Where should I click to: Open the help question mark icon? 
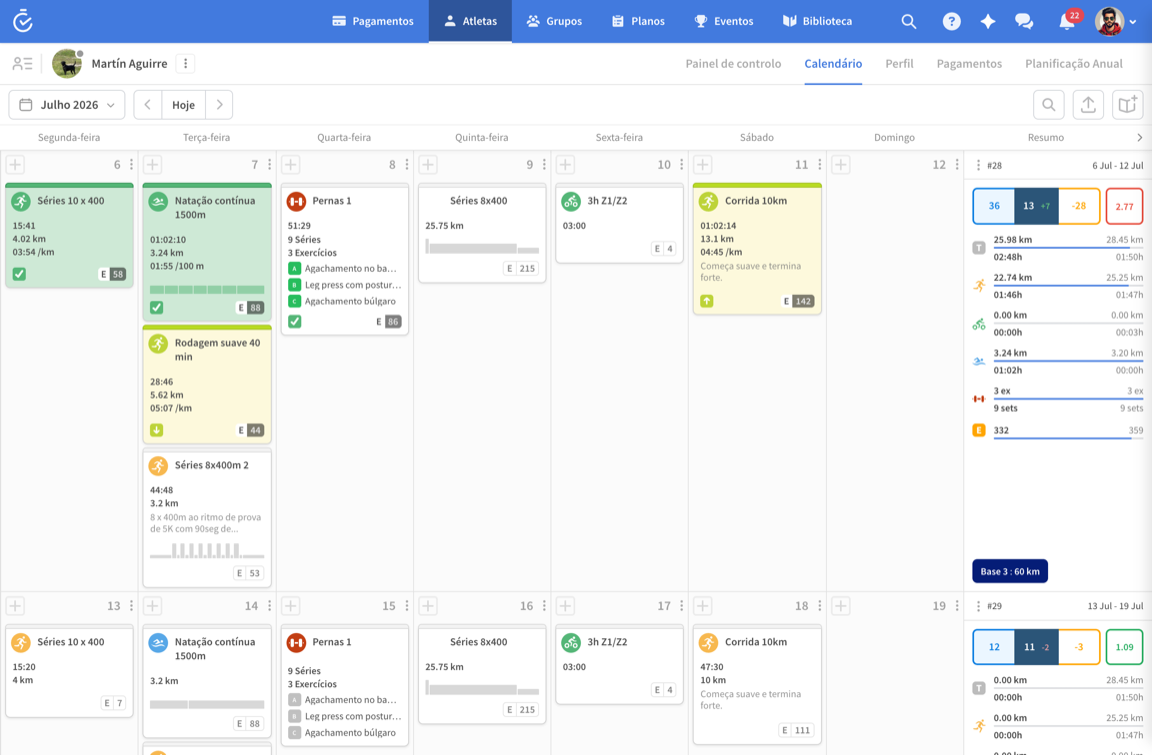point(951,21)
